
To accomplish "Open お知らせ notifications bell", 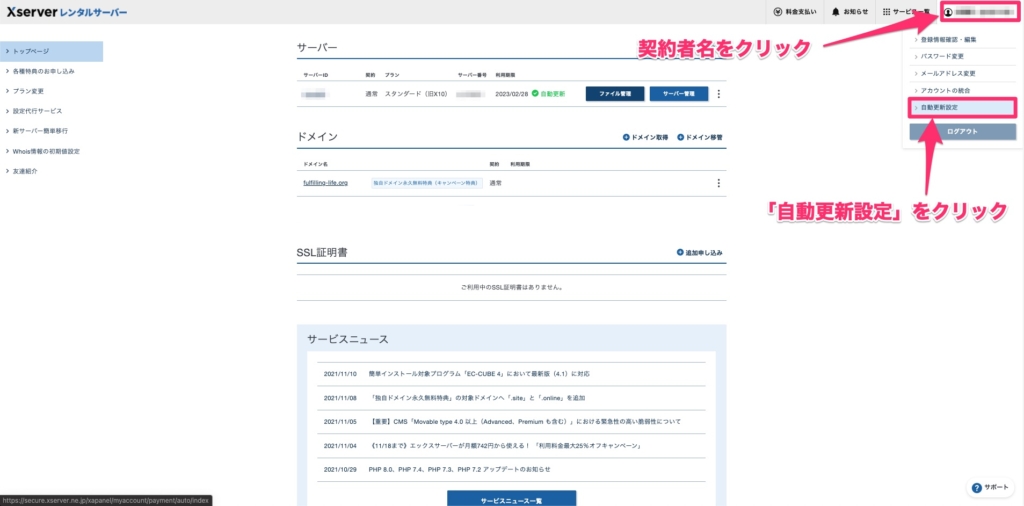I will coord(836,12).
